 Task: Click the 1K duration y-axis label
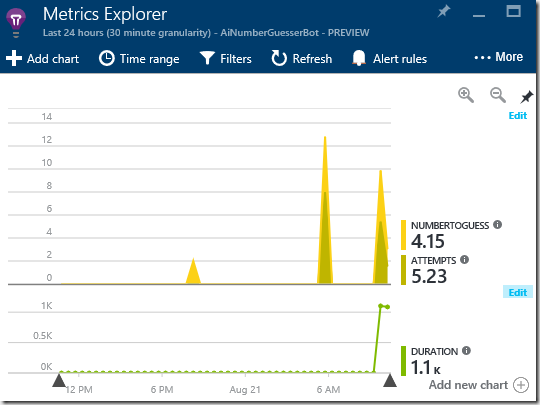(x=46, y=305)
